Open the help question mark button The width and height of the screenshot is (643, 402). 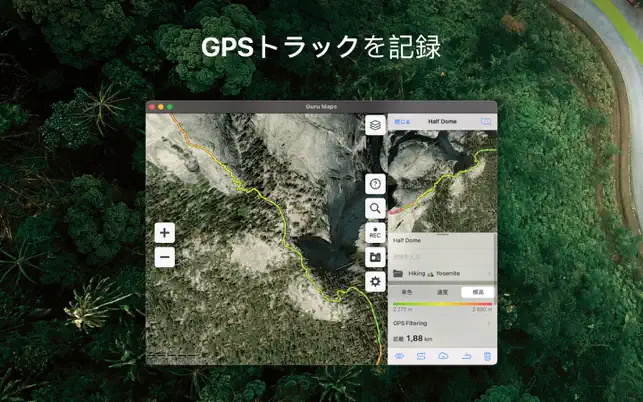pyautogui.click(x=375, y=184)
